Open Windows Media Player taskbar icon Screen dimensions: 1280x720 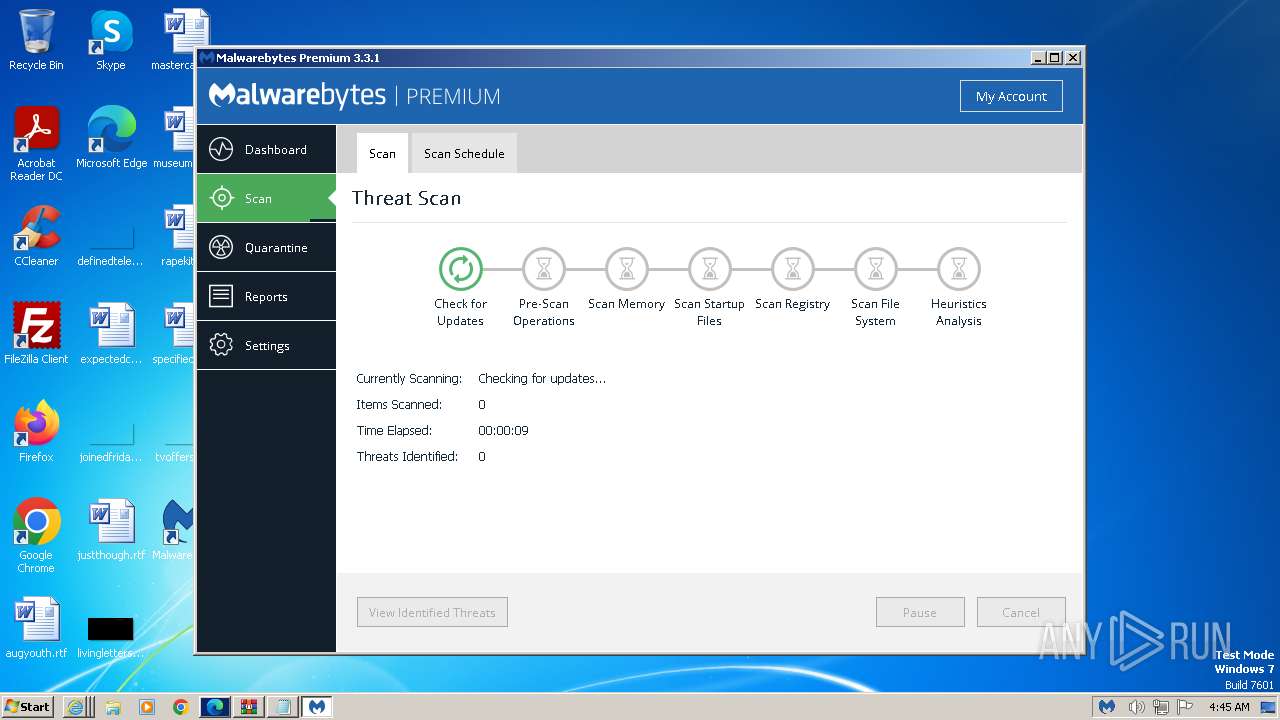(x=147, y=706)
